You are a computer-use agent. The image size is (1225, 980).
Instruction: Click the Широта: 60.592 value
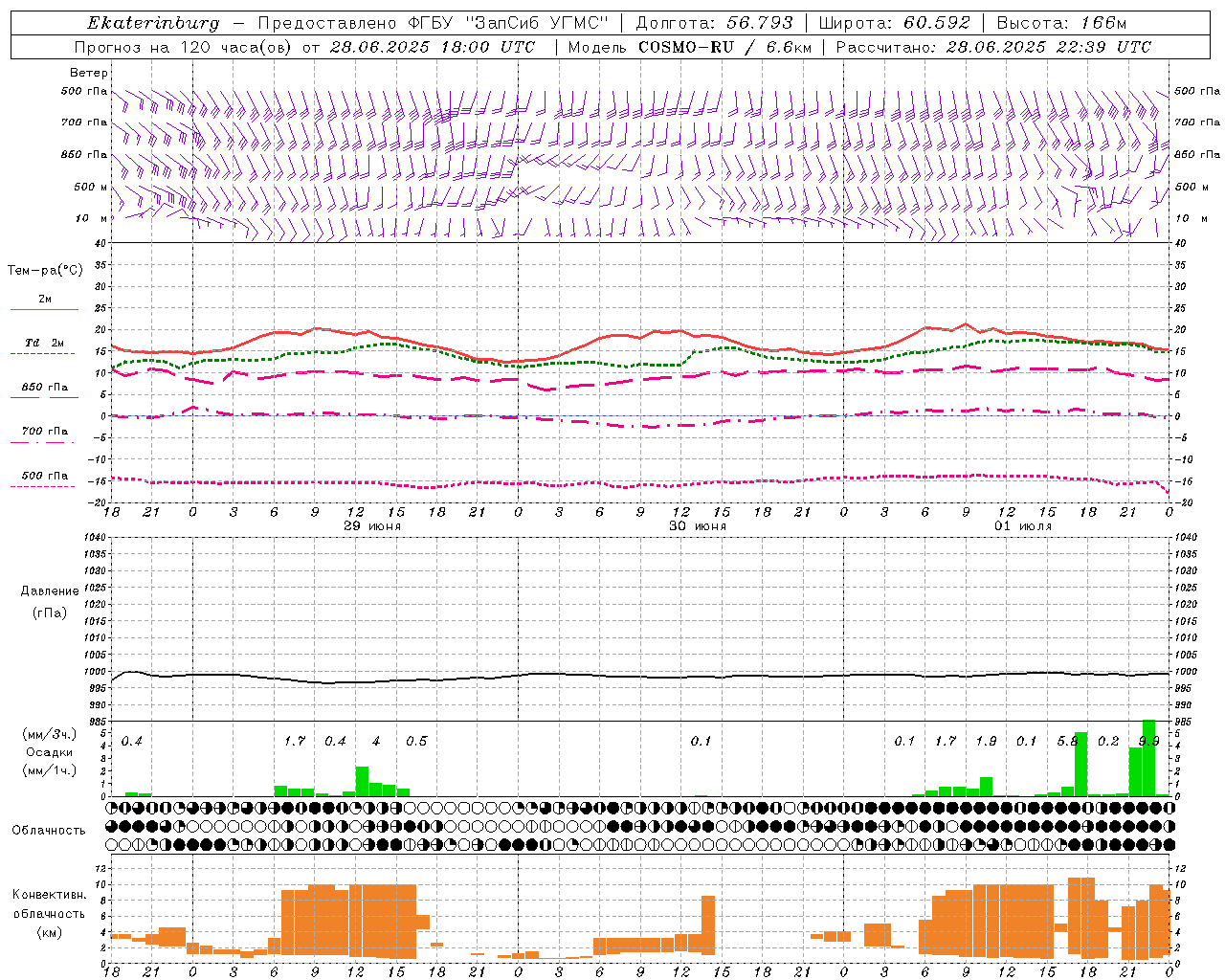click(x=895, y=23)
